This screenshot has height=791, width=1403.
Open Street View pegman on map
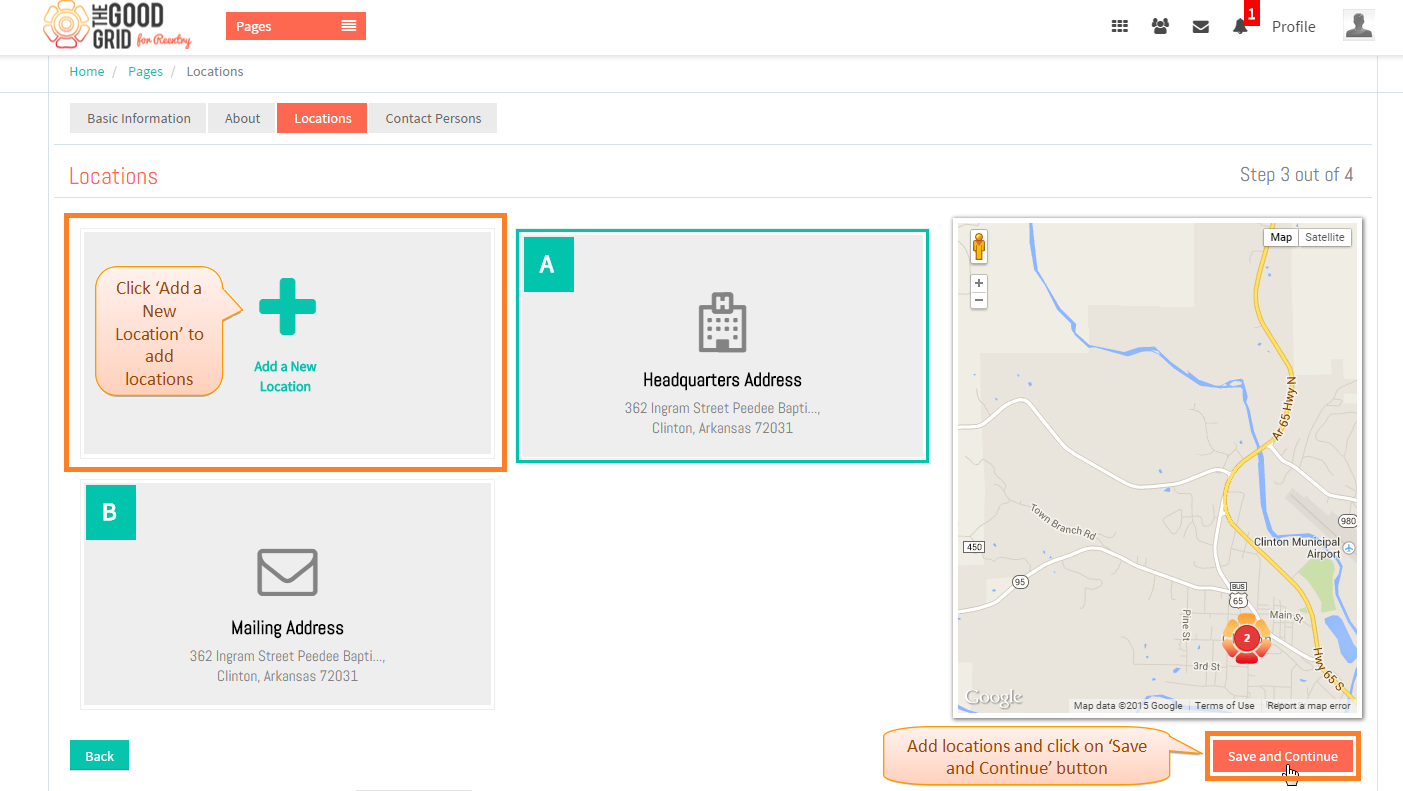979,246
